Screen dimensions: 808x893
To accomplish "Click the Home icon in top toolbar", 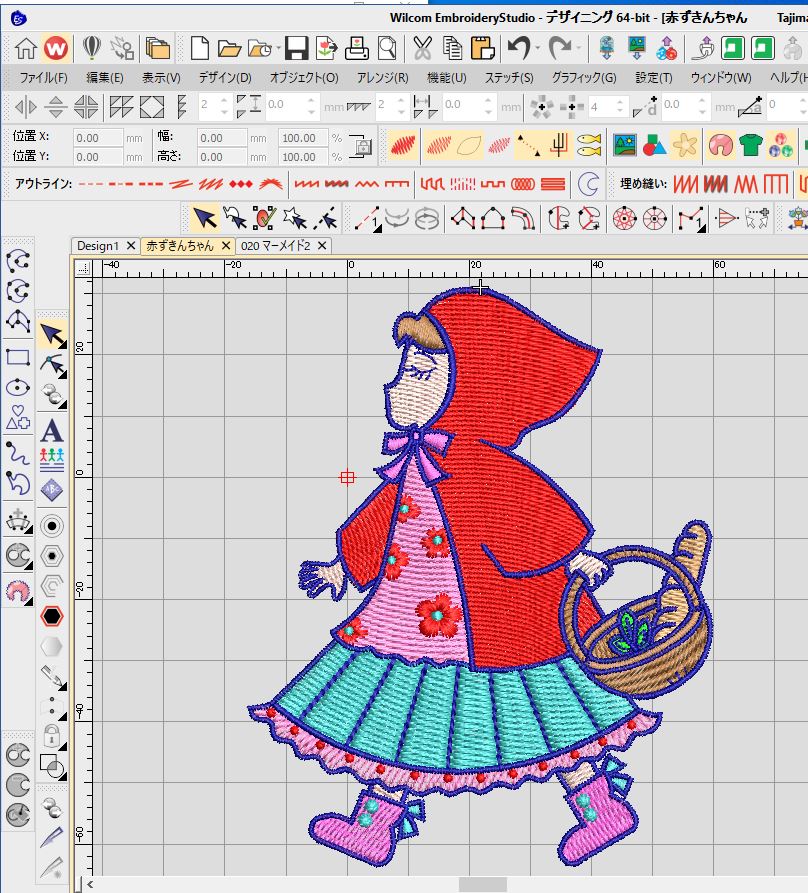I will tap(26, 48).
